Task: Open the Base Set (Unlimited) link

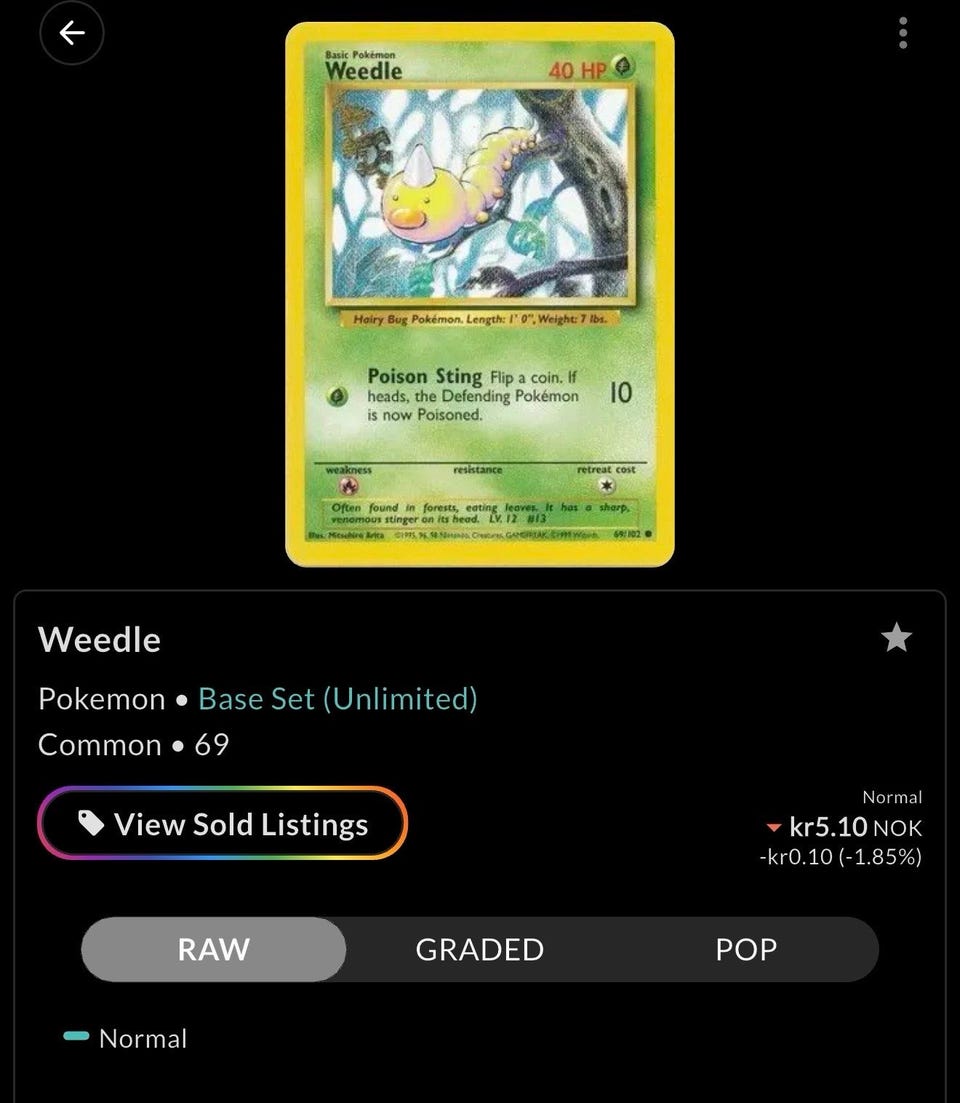Action: (338, 699)
